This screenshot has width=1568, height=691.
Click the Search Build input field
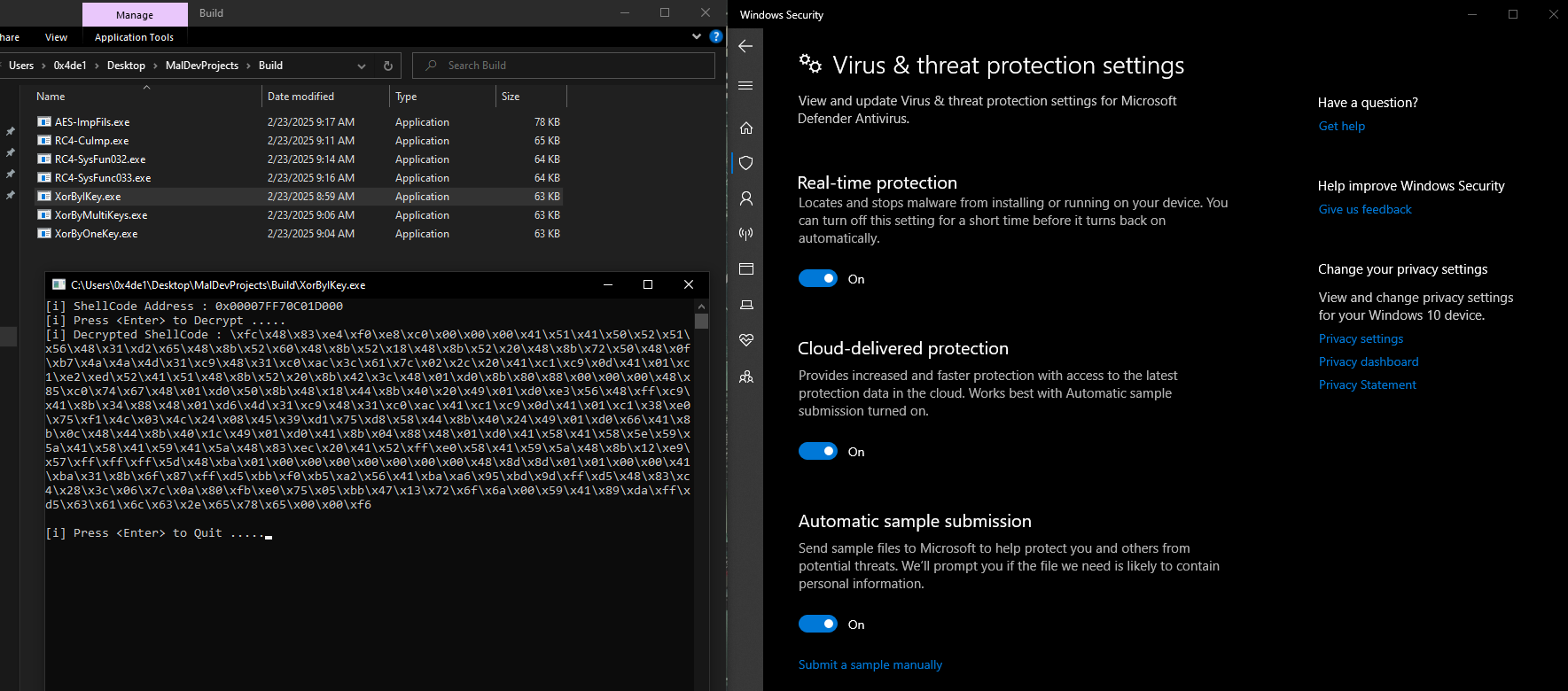point(564,66)
